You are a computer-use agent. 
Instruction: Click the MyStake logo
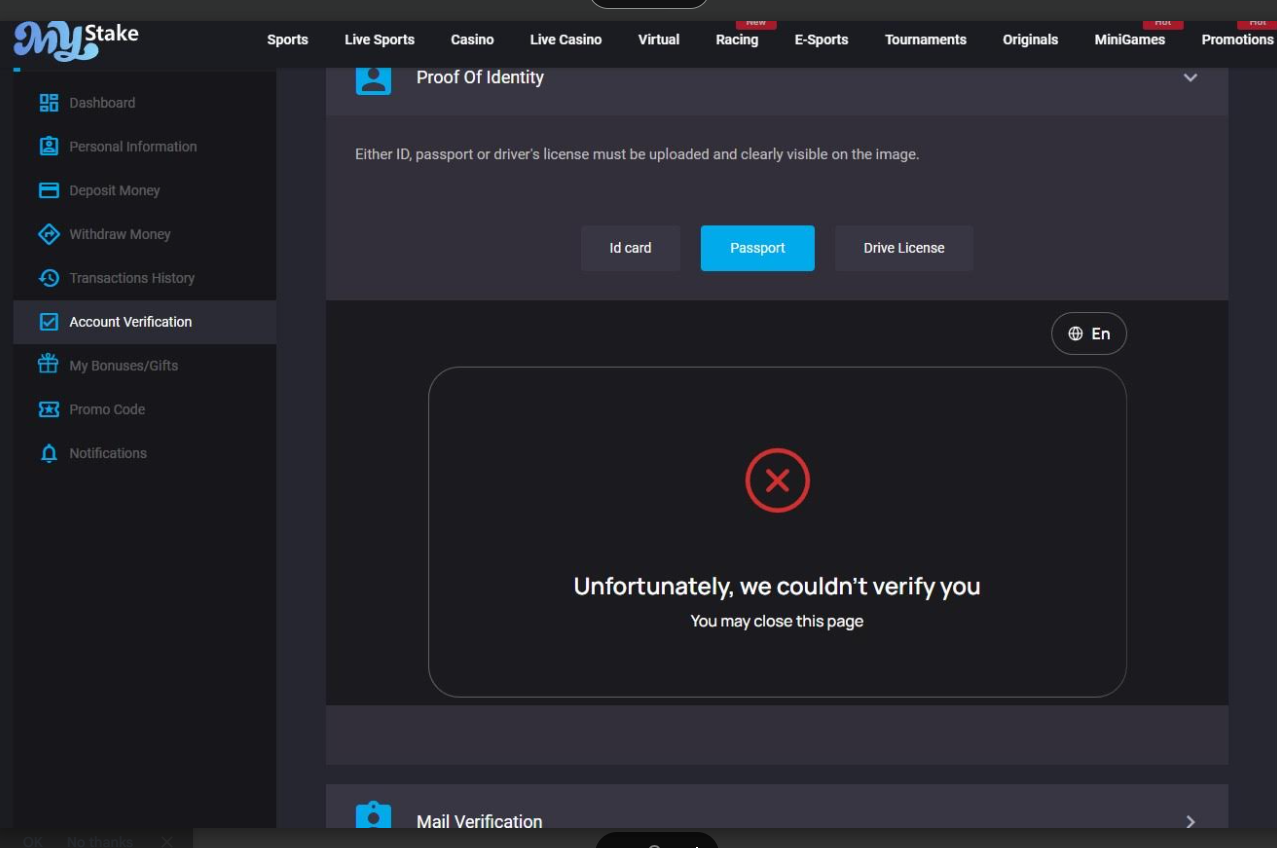point(76,41)
